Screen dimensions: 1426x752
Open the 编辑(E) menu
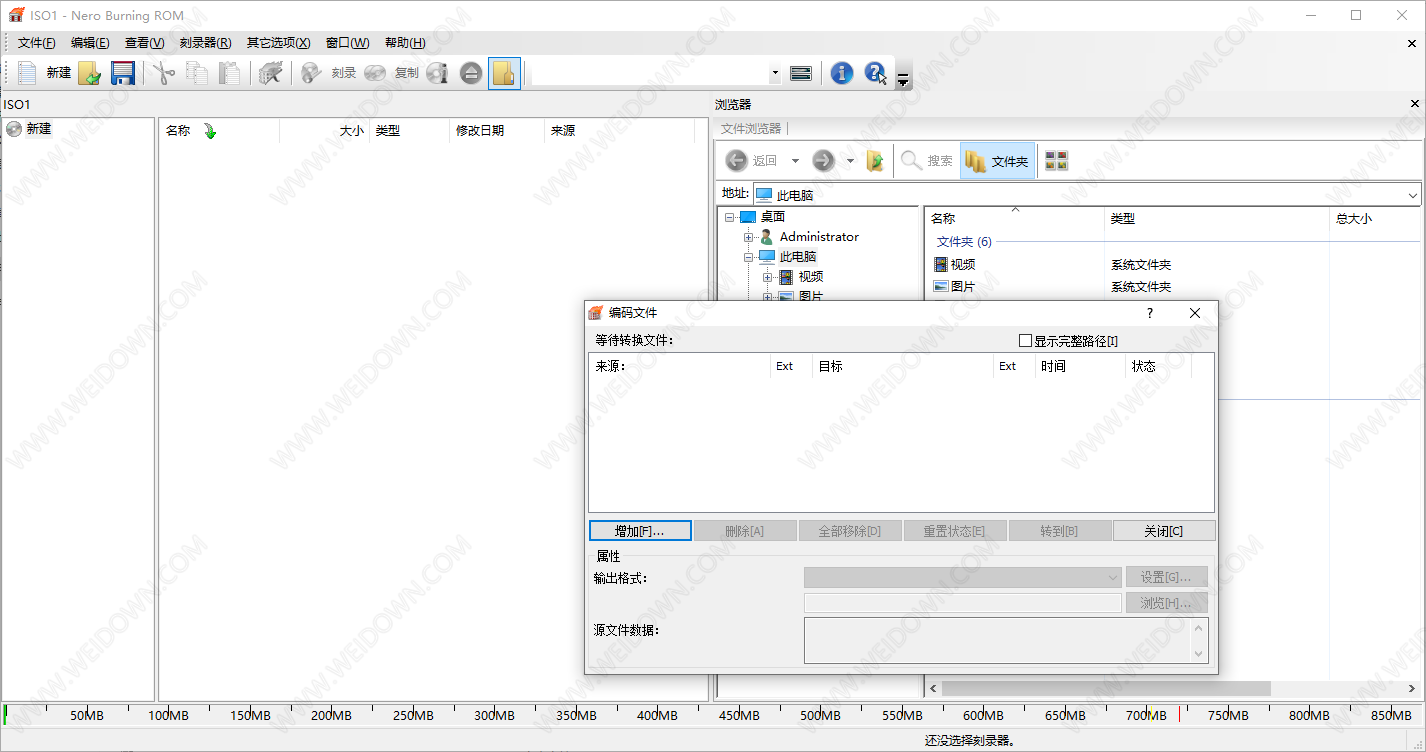point(90,43)
